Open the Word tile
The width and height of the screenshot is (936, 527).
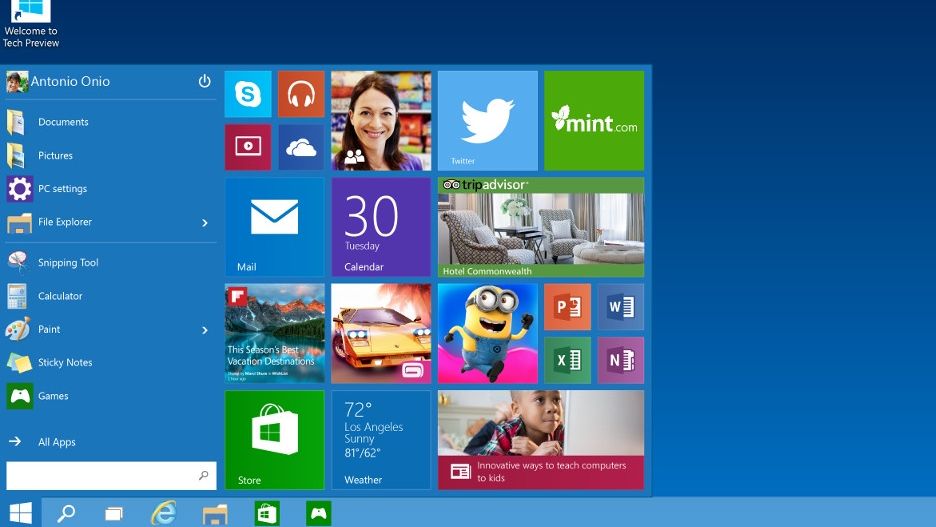621,307
